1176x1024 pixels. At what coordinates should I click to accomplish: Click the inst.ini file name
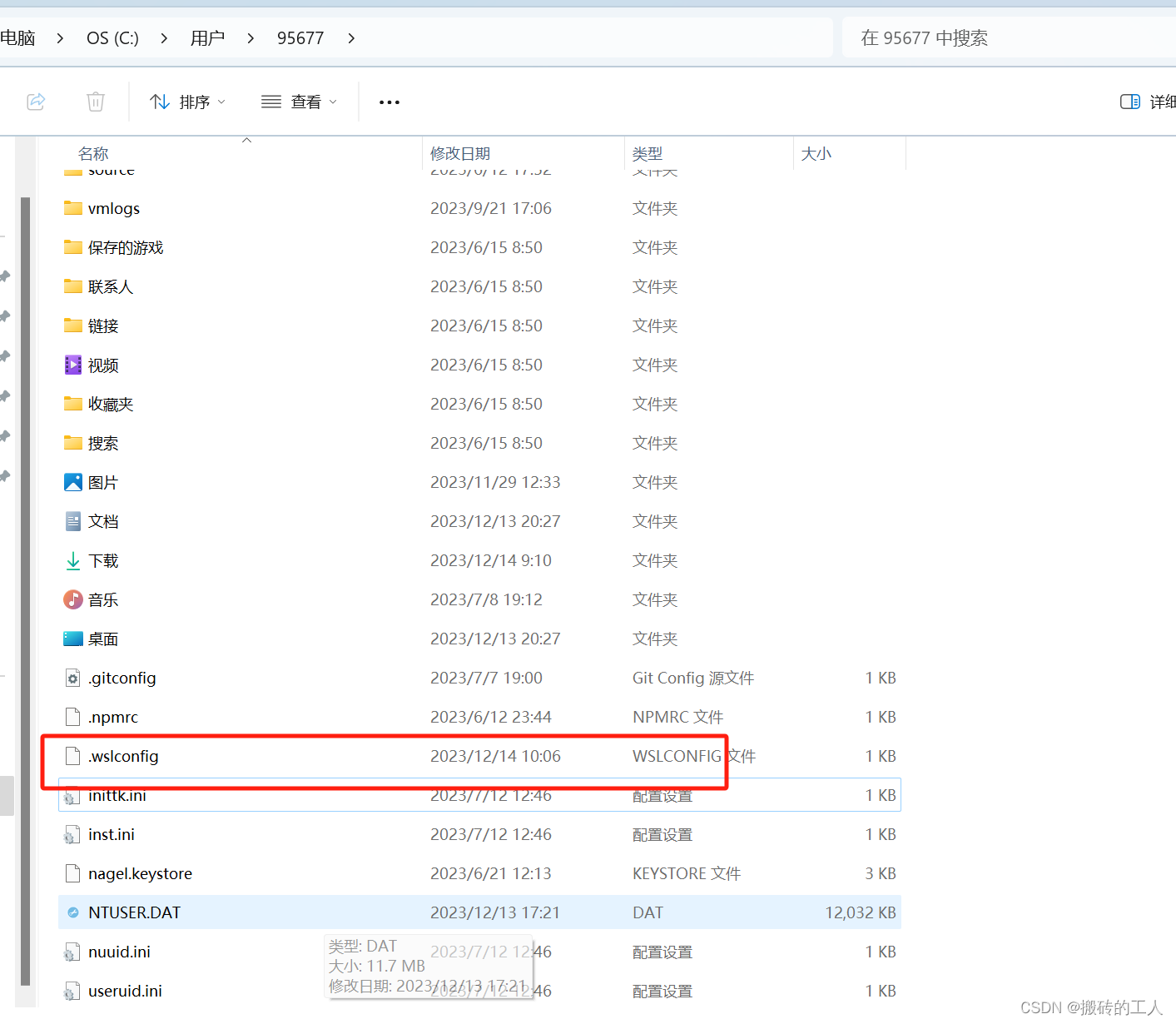pos(112,834)
